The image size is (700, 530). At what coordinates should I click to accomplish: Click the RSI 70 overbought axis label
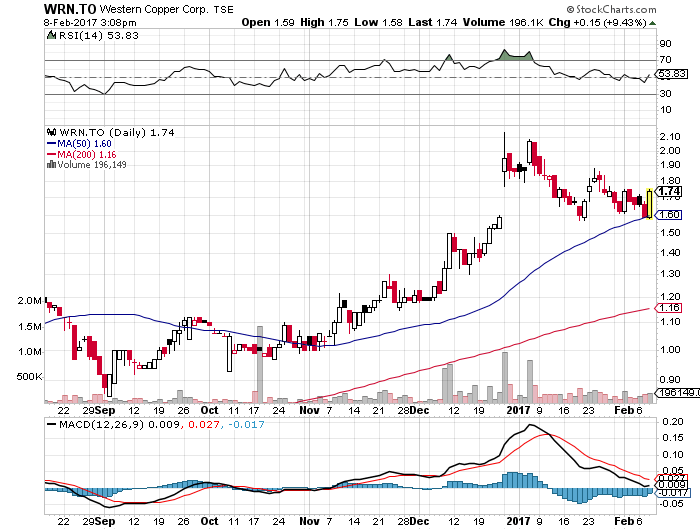(x=665, y=59)
